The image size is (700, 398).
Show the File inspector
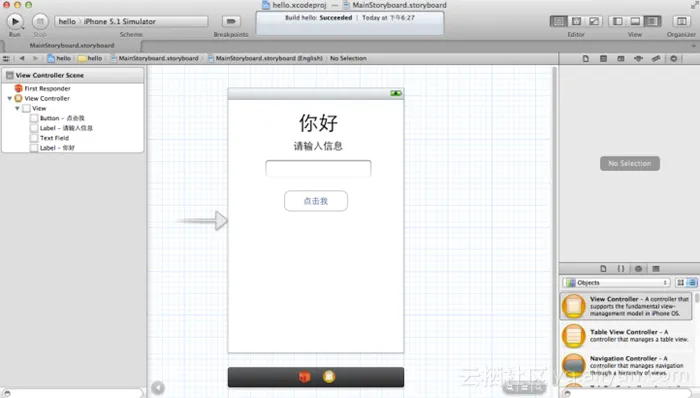(586, 58)
